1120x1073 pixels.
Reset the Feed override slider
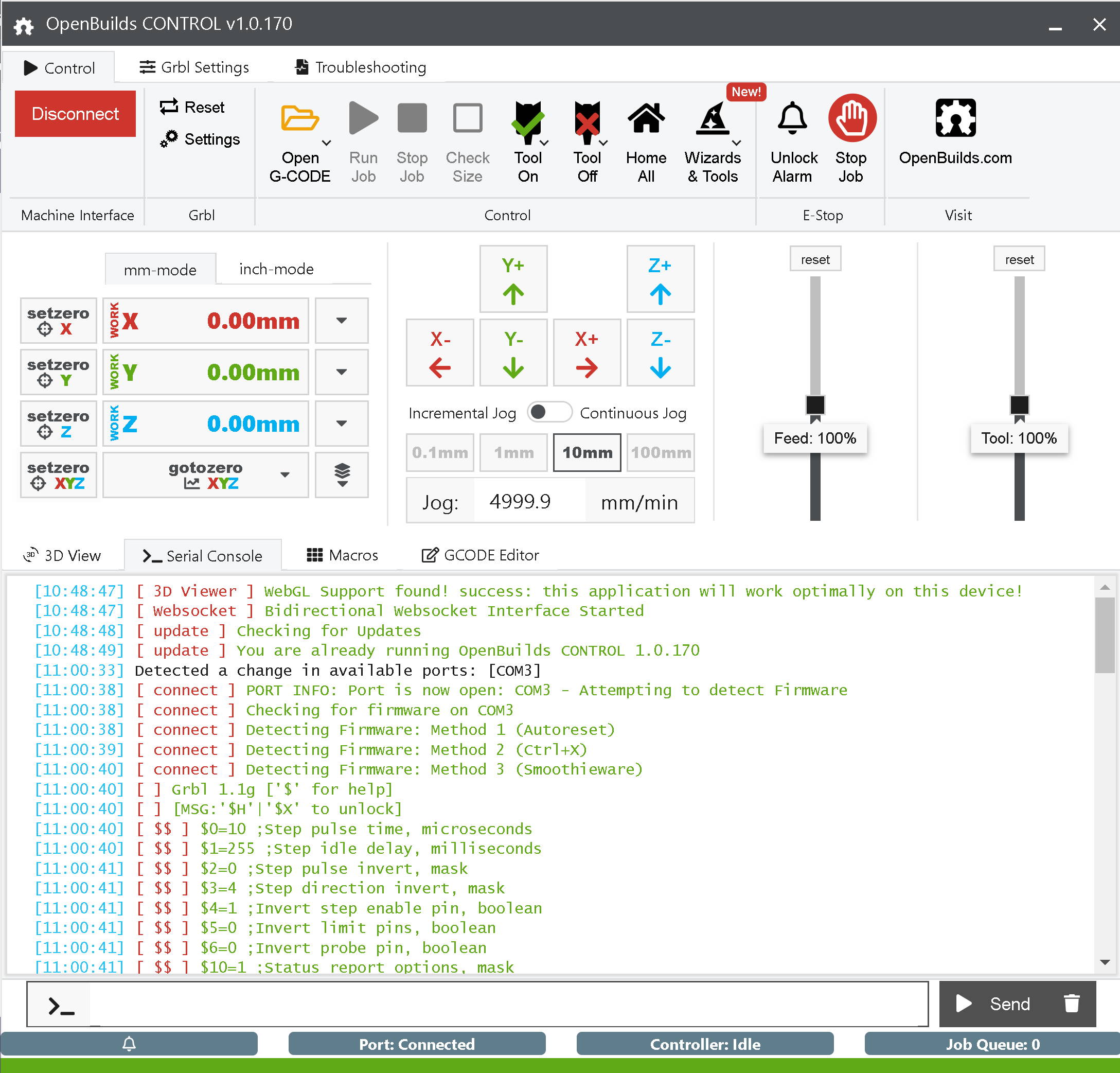815,259
